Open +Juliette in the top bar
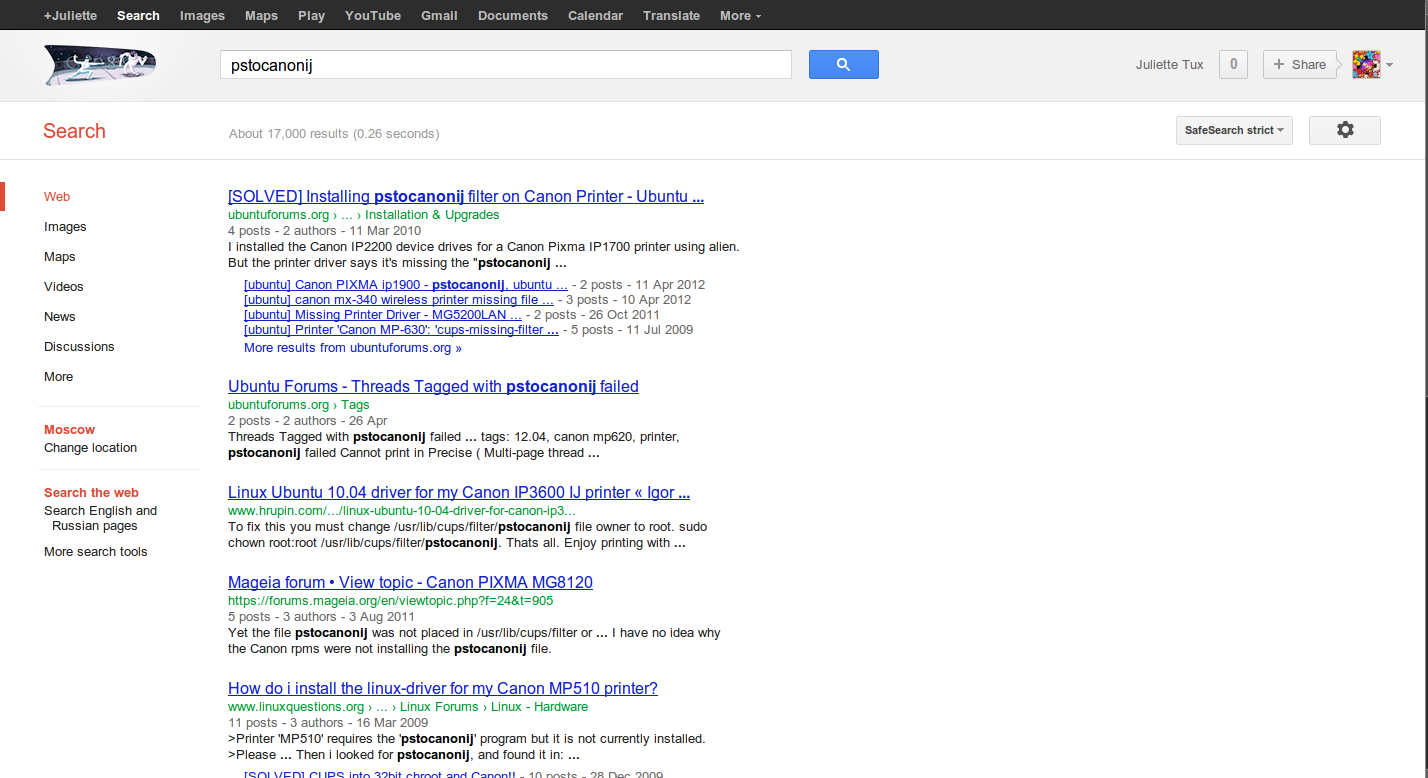The width and height of the screenshot is (1428, 778). (70, 15)
